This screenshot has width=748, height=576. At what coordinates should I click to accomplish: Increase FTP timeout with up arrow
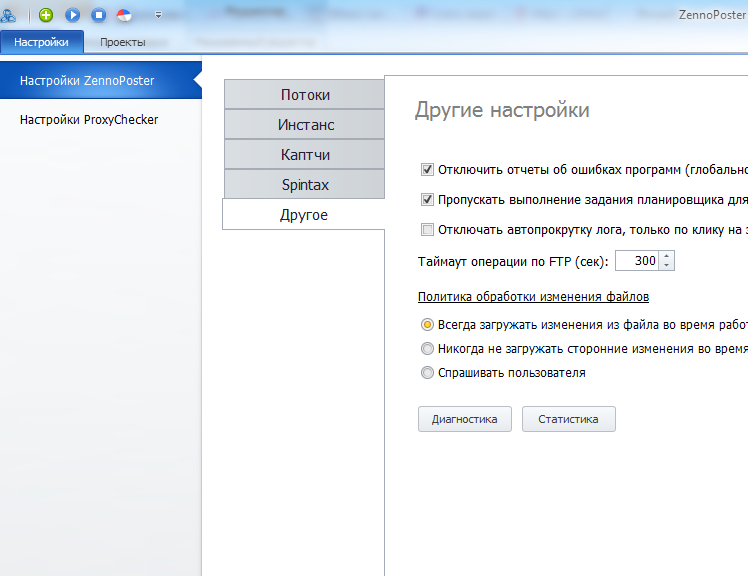point(666,256)
